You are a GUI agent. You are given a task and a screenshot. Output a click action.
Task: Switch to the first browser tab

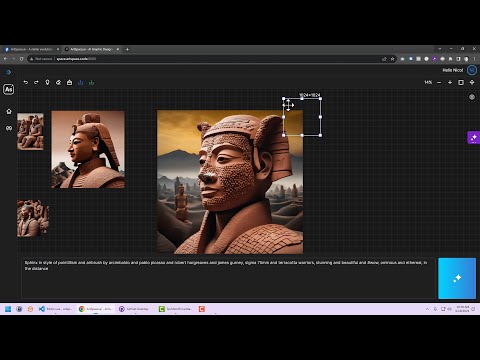click(31, 49)
